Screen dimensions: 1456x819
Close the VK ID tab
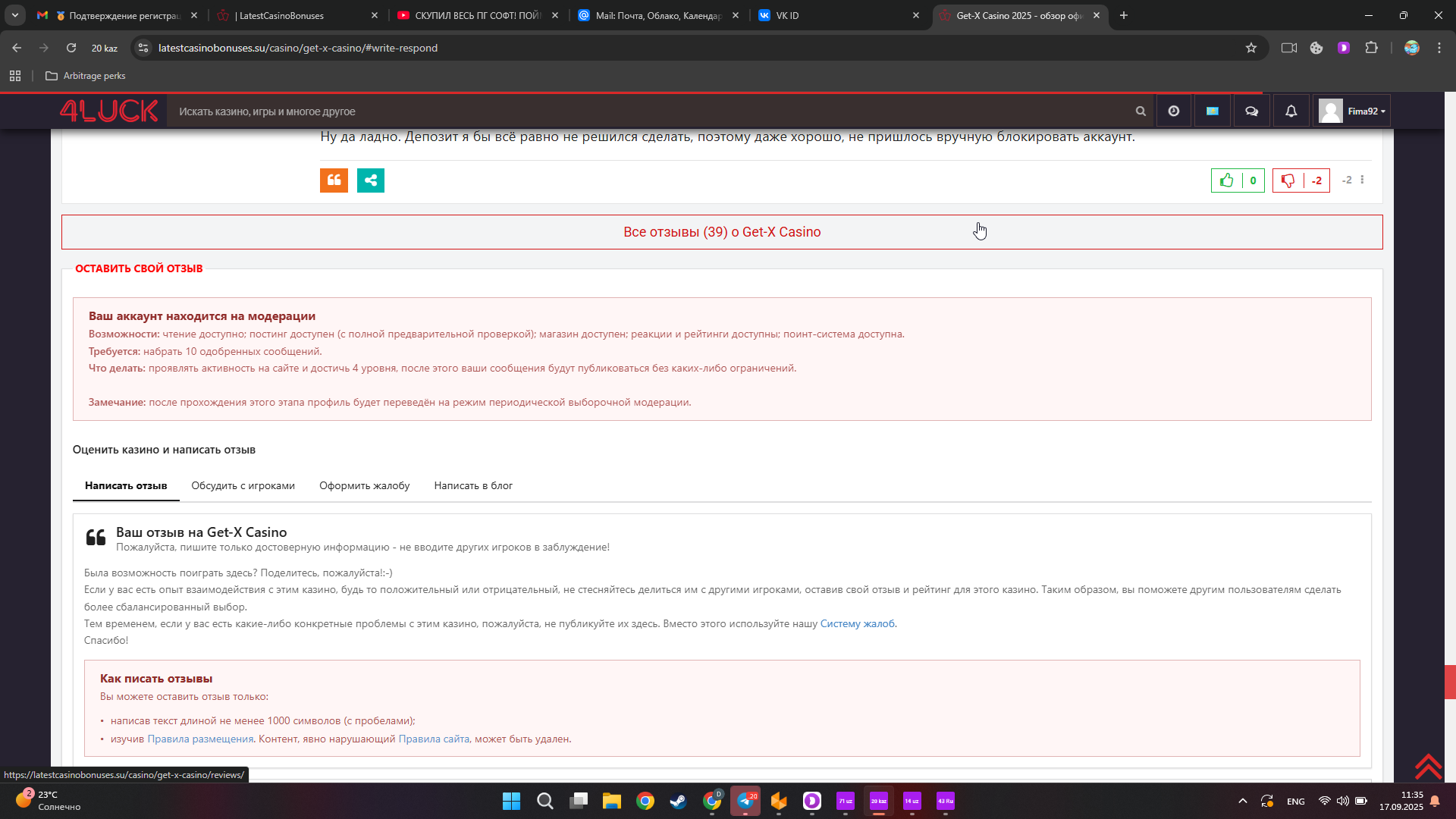coord(916,15)
